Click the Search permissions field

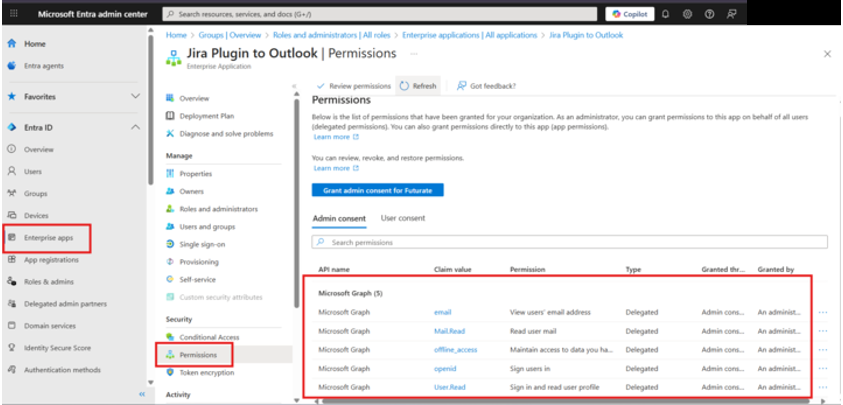[x=570, y=242]
